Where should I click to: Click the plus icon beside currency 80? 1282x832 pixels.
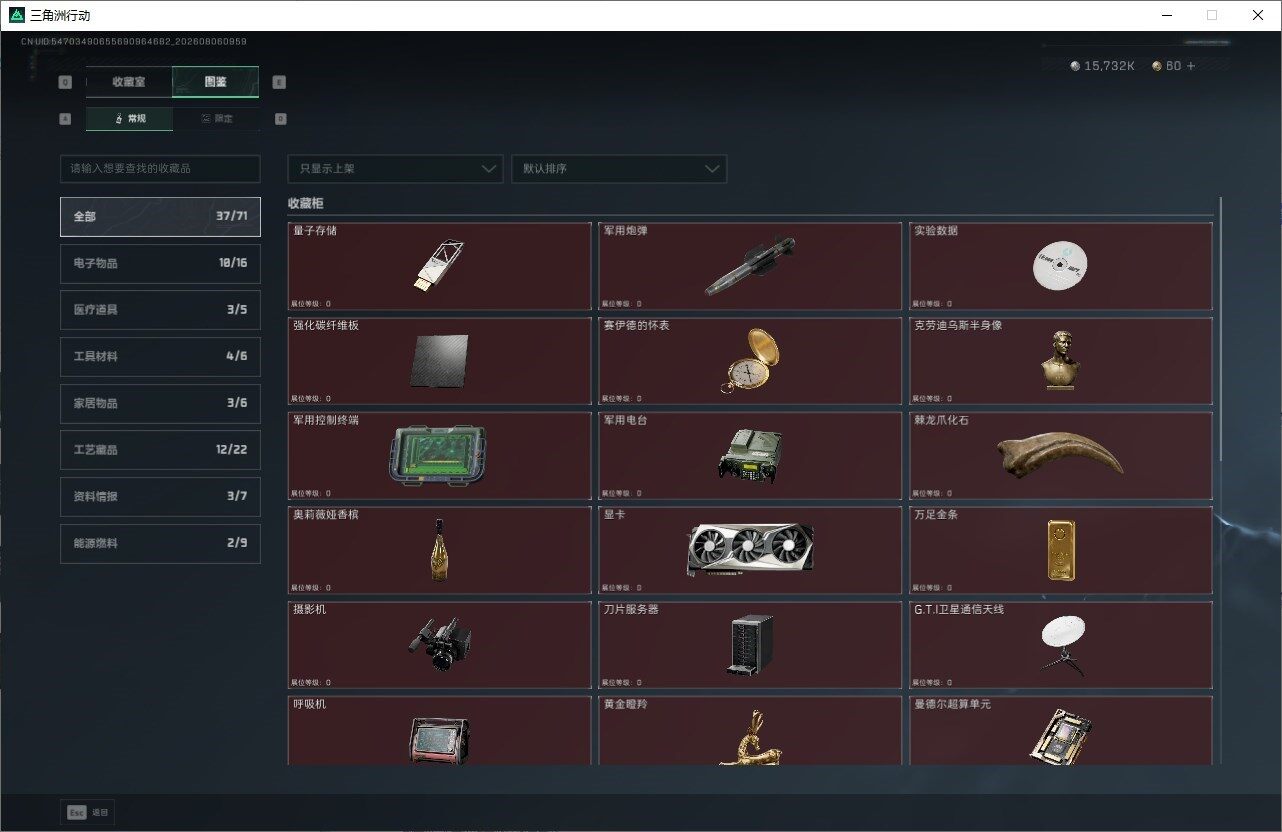coord(1190,66)
